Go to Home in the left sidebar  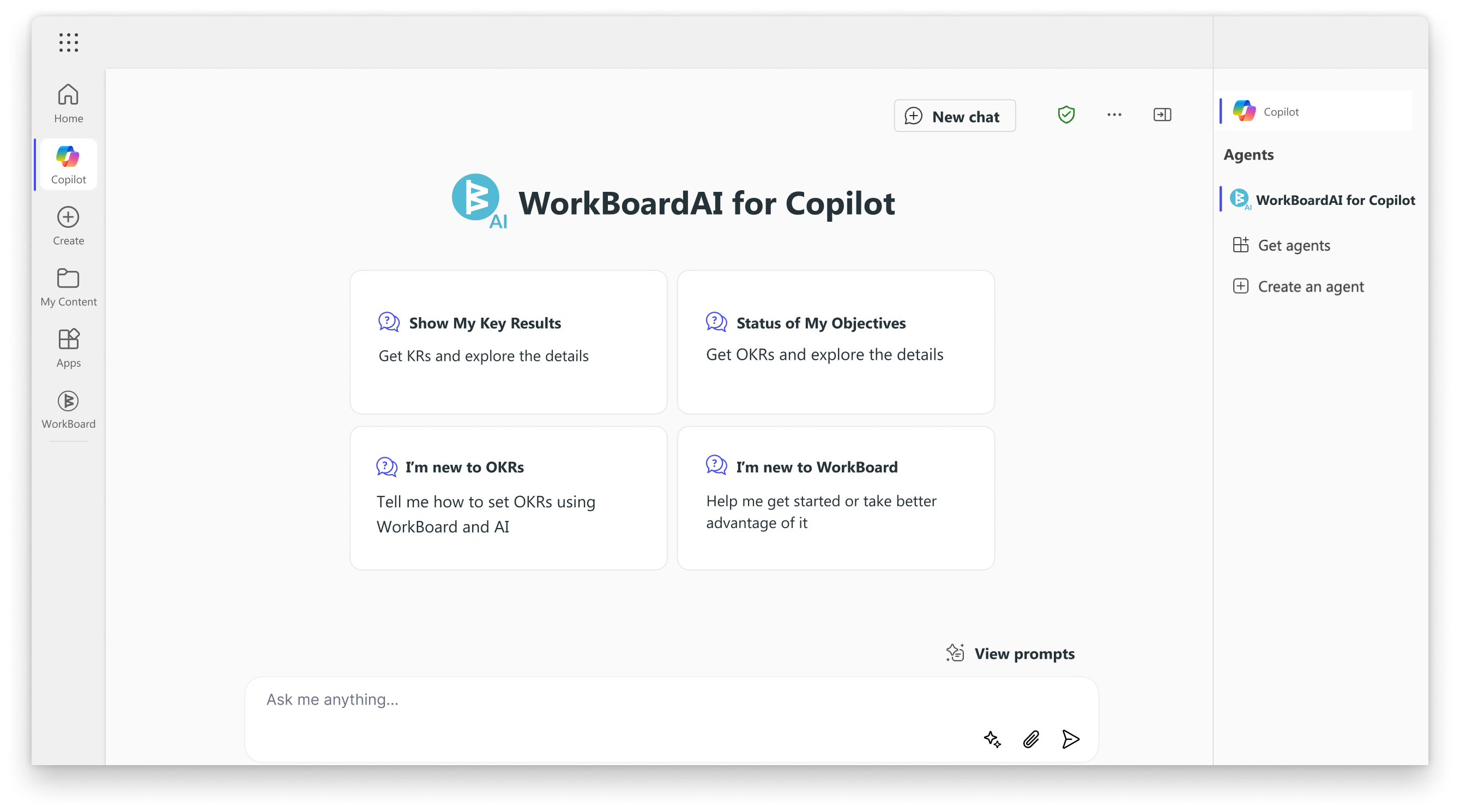[68, 102]
